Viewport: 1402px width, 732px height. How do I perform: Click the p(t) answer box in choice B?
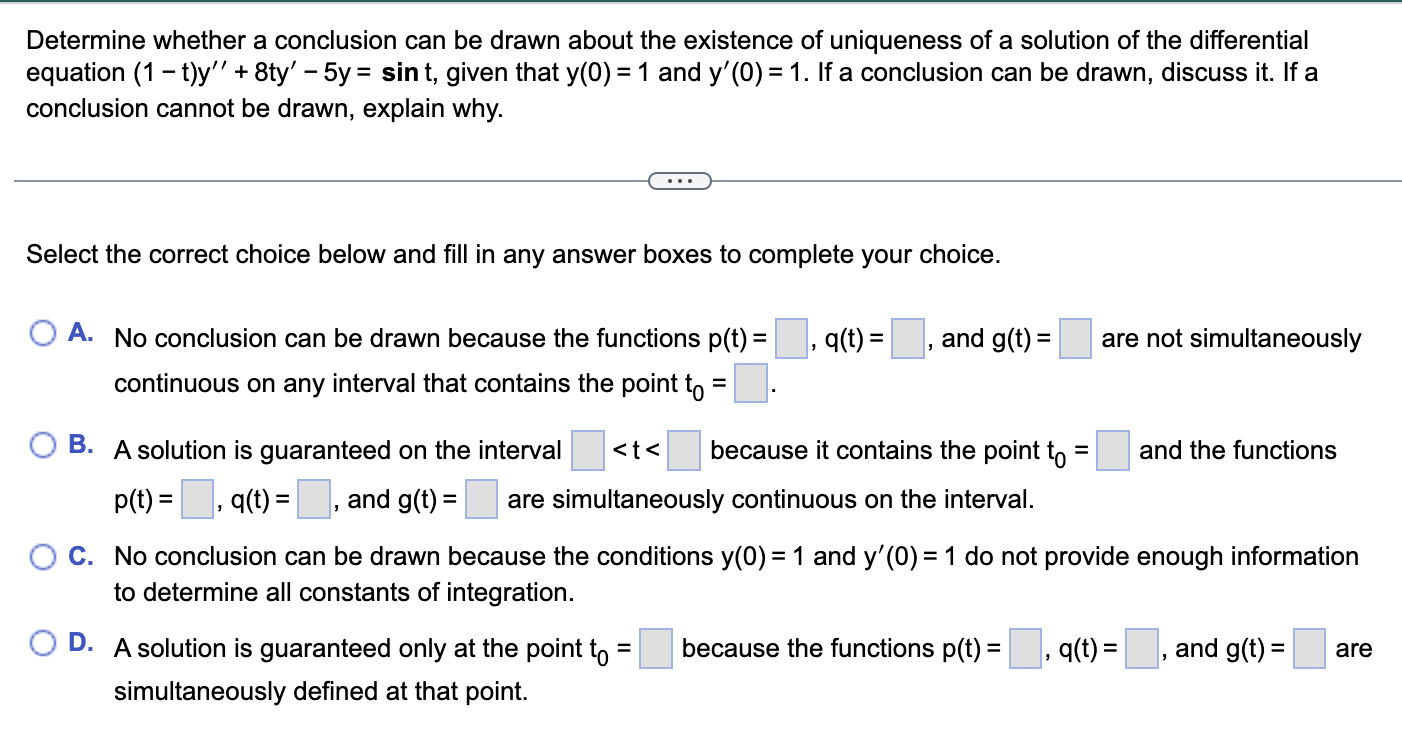(x=195, y=498)
